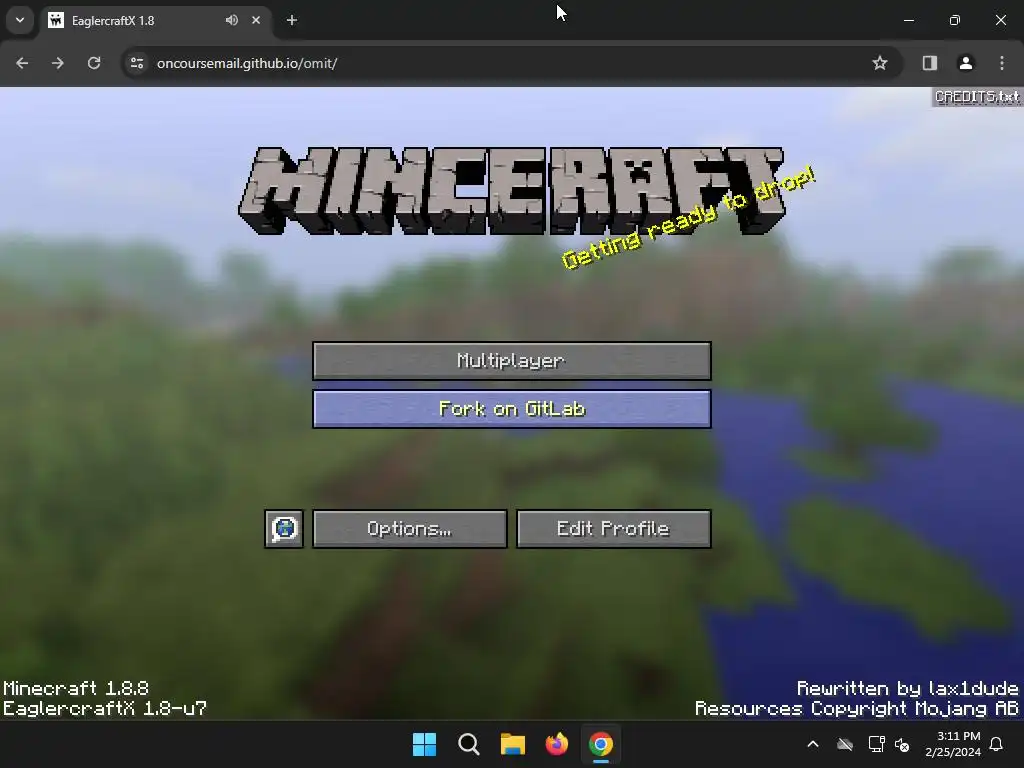Restore down the Chrome window
This screenshot has height=768, width=1024.
(955, 20)
